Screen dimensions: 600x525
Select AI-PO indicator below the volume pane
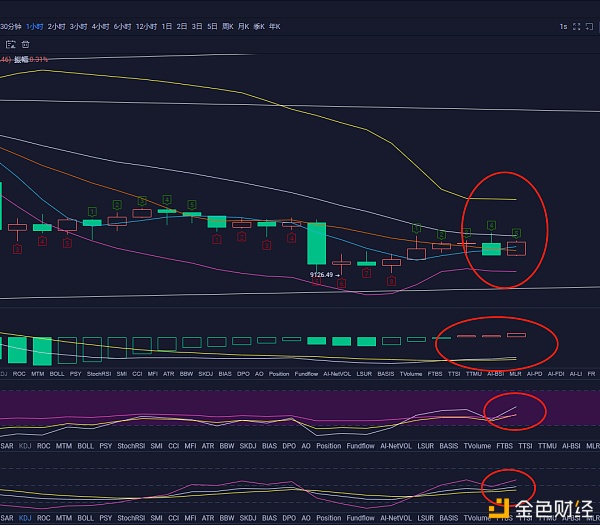[x=535, y=373]
